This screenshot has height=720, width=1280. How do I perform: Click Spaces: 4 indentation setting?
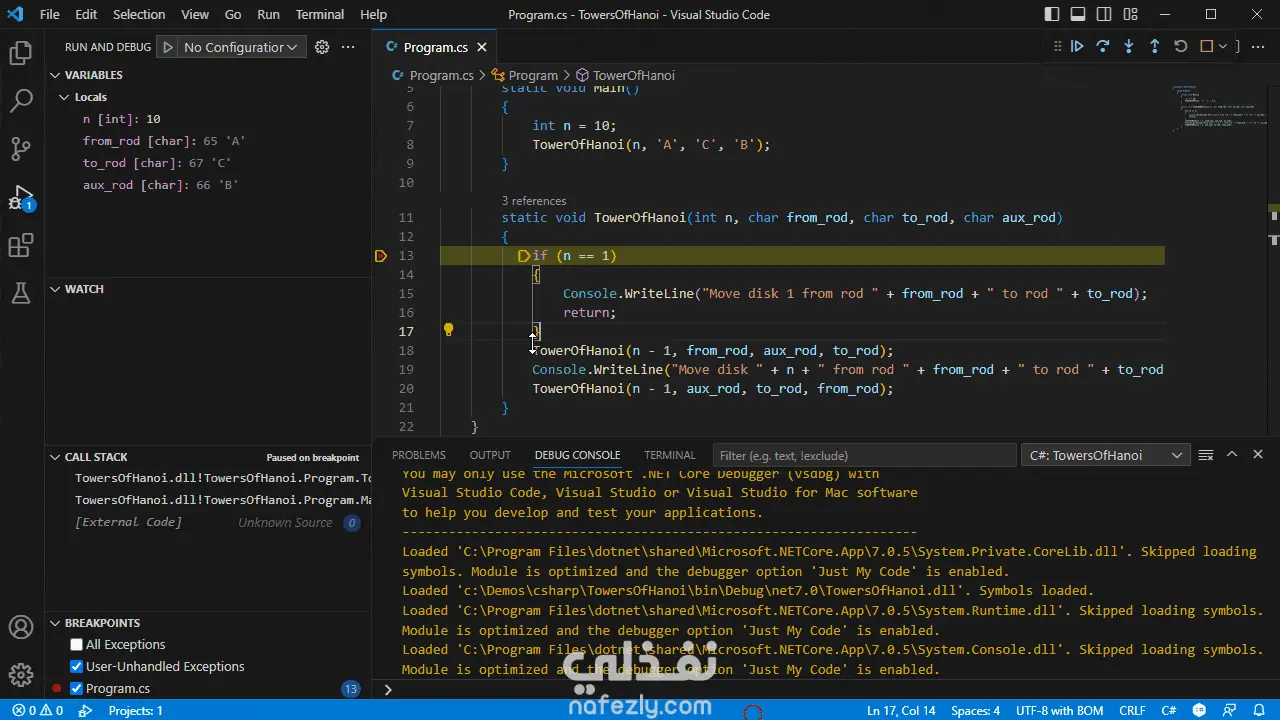975,711
